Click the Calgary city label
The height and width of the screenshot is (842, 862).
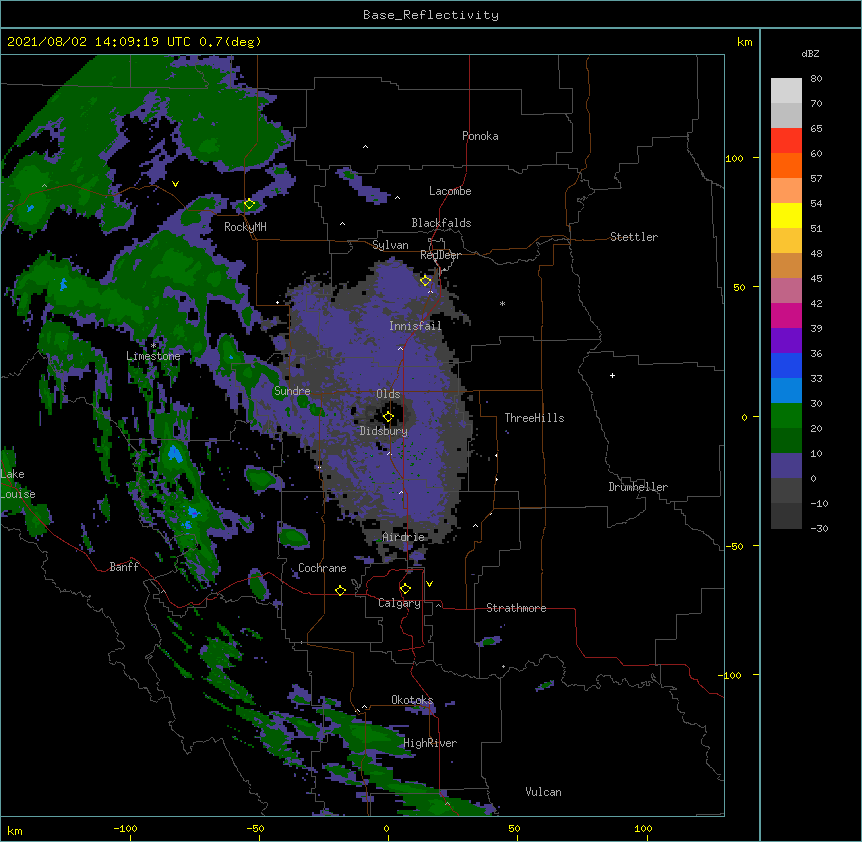point(400,603)
